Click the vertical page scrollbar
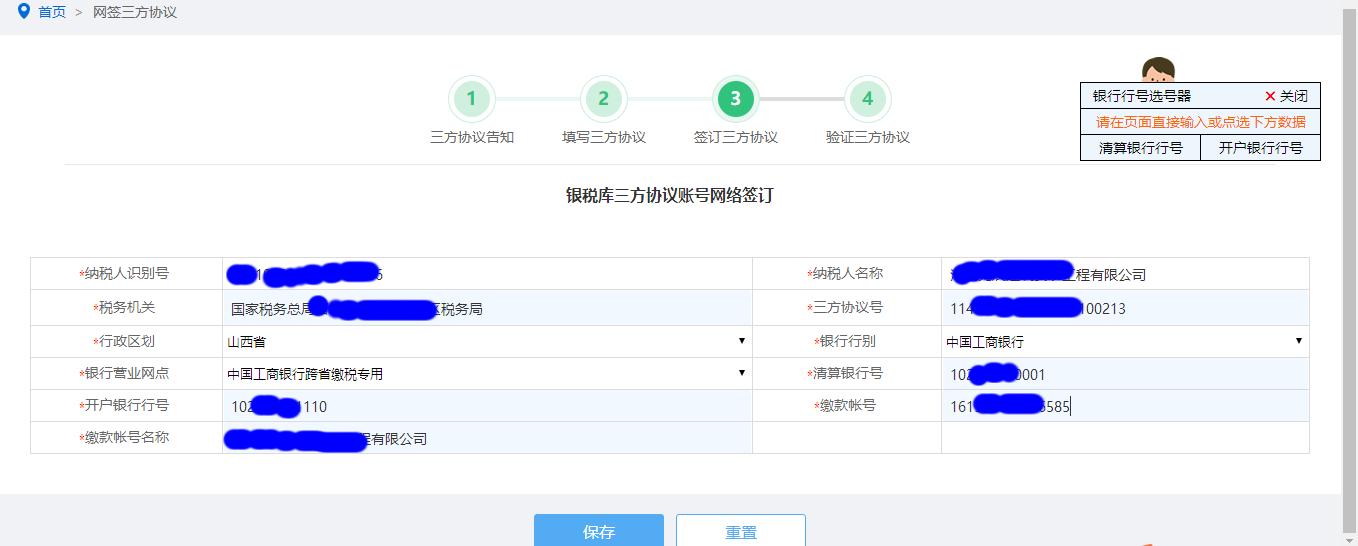 click(x=1350, y=273)
